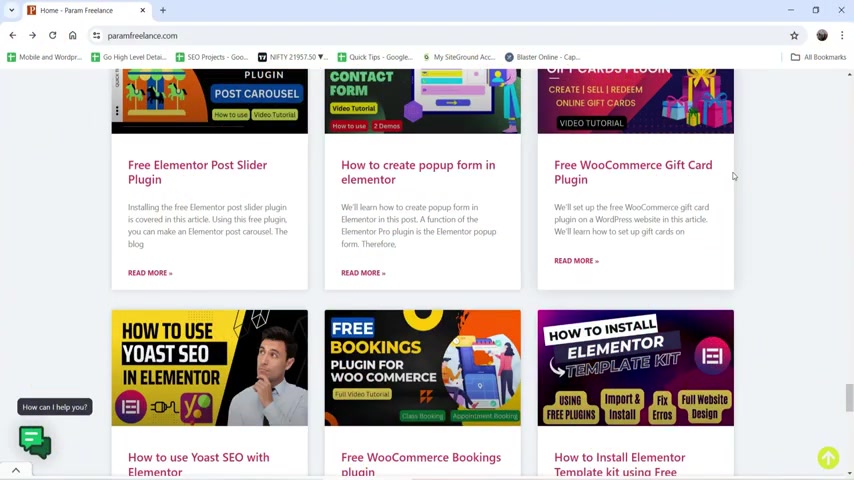Expand the bottom-left up chevron
This screenshot has height=480, width=854.
click(x=16, y=470)
